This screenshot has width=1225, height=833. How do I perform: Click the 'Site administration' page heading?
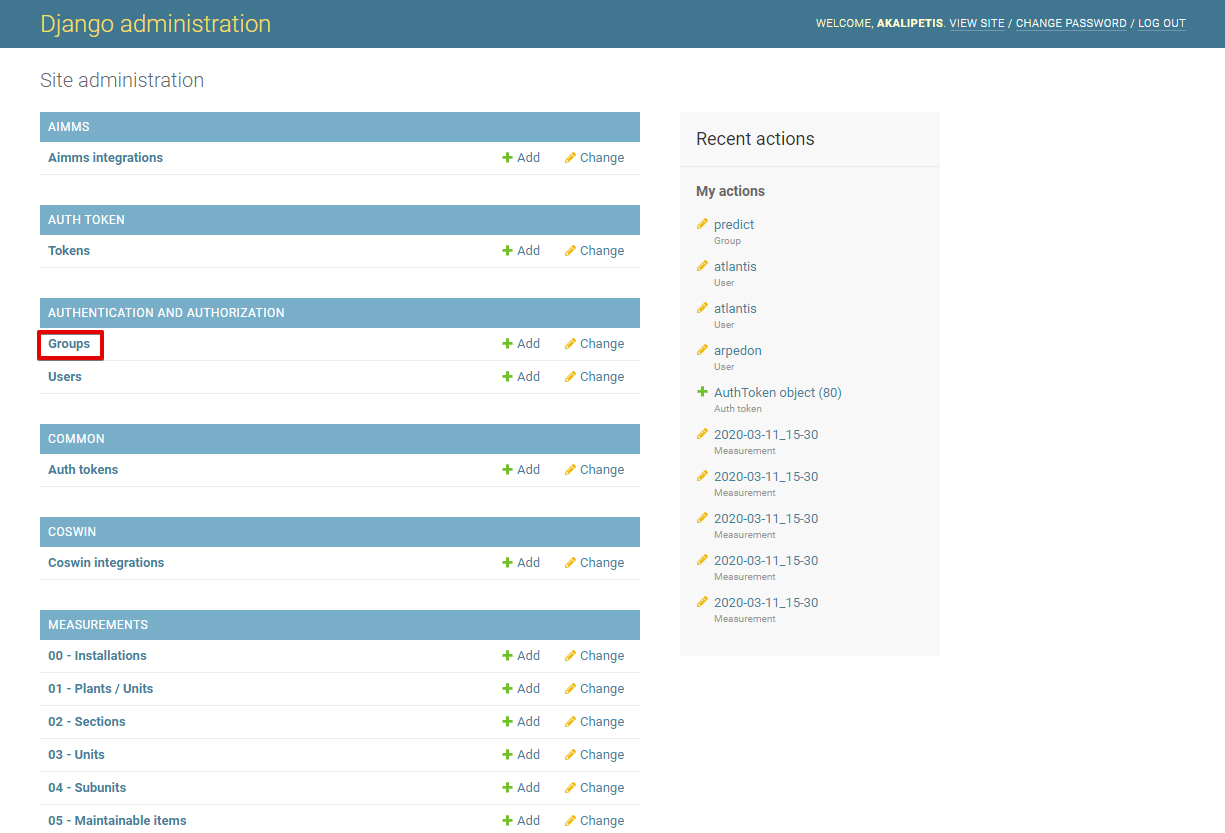point(122,80)
